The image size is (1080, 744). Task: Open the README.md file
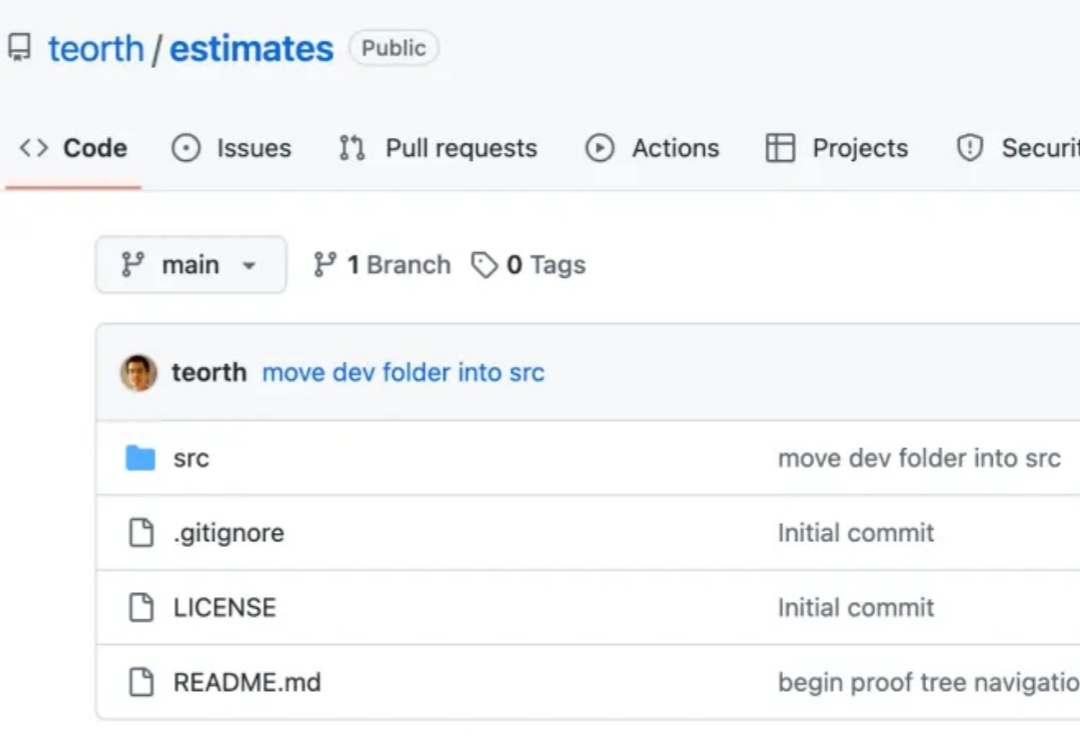(247, 683)
